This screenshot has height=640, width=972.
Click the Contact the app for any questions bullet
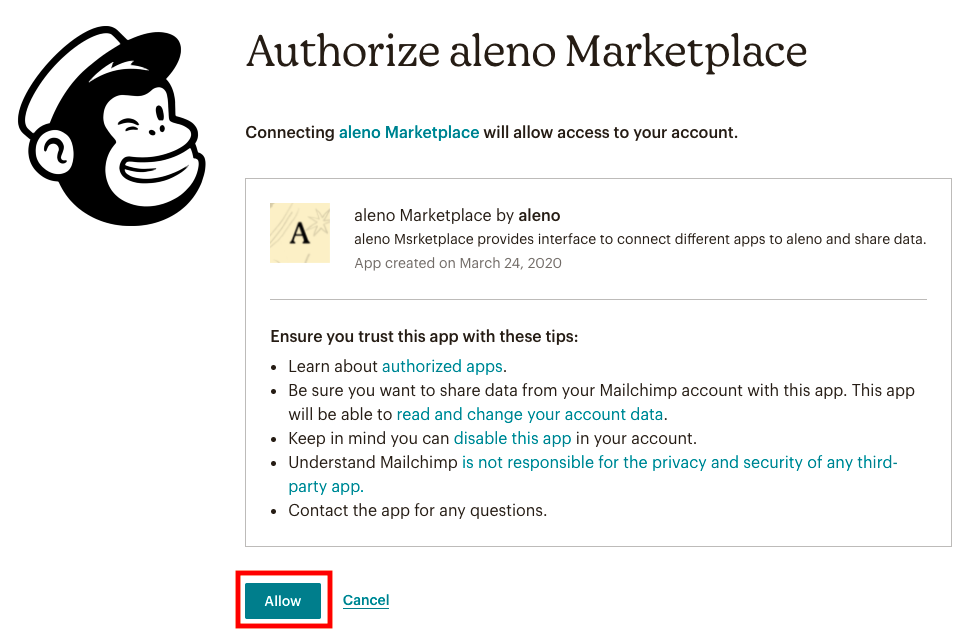pos(418,510)
